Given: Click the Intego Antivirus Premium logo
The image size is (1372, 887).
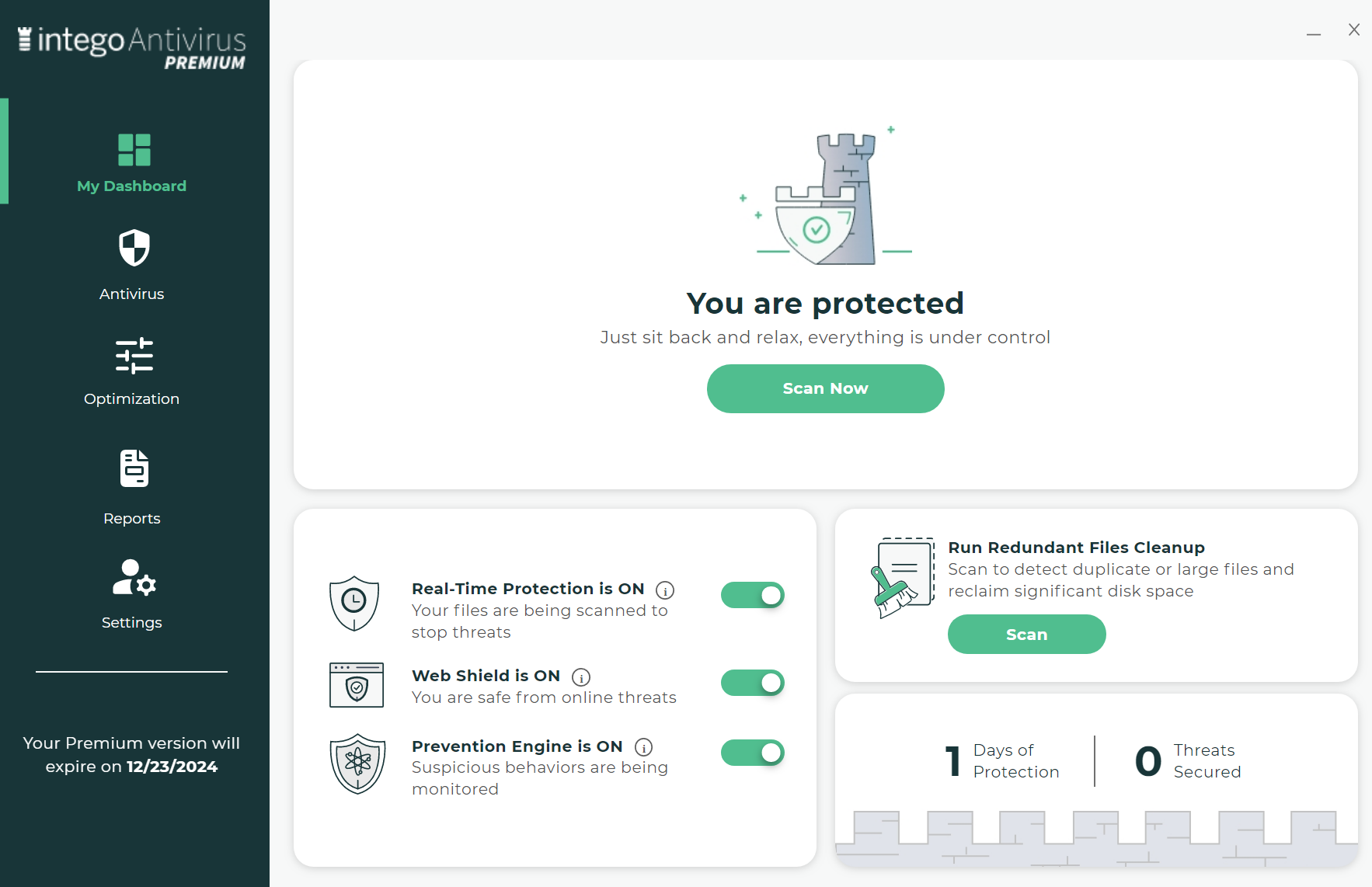Looking at the screenshot, I should [x=131, y=48].
